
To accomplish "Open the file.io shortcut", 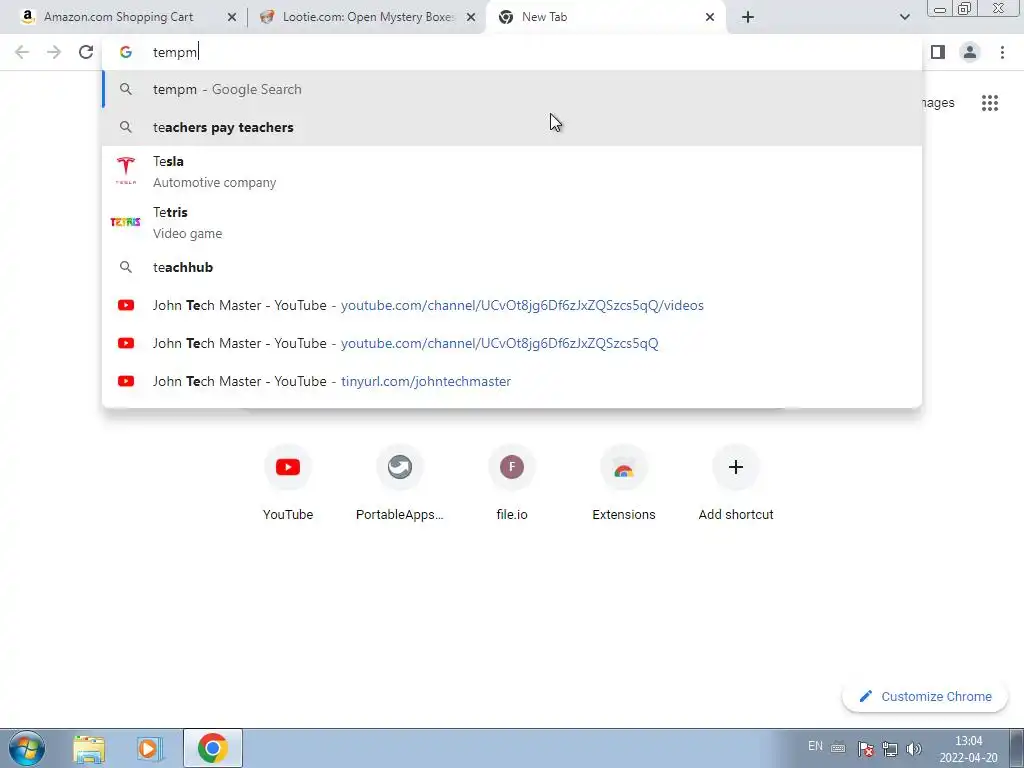I will pos(512,483).
